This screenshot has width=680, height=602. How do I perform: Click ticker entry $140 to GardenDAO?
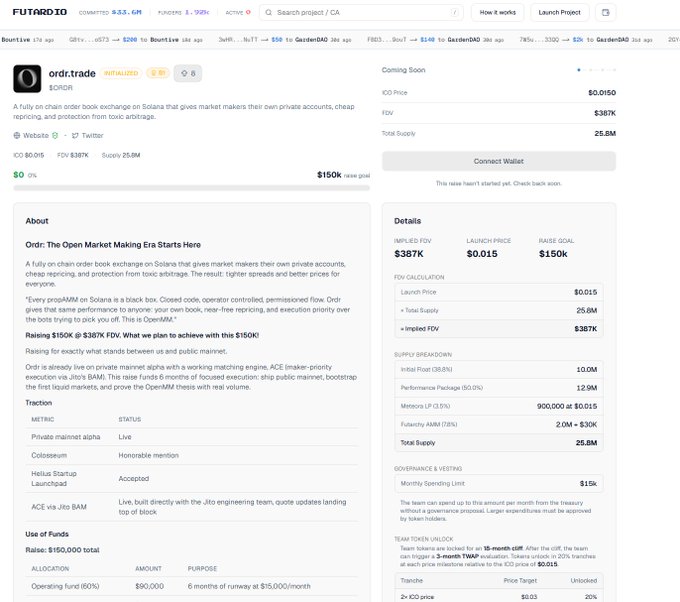point(435,39)
